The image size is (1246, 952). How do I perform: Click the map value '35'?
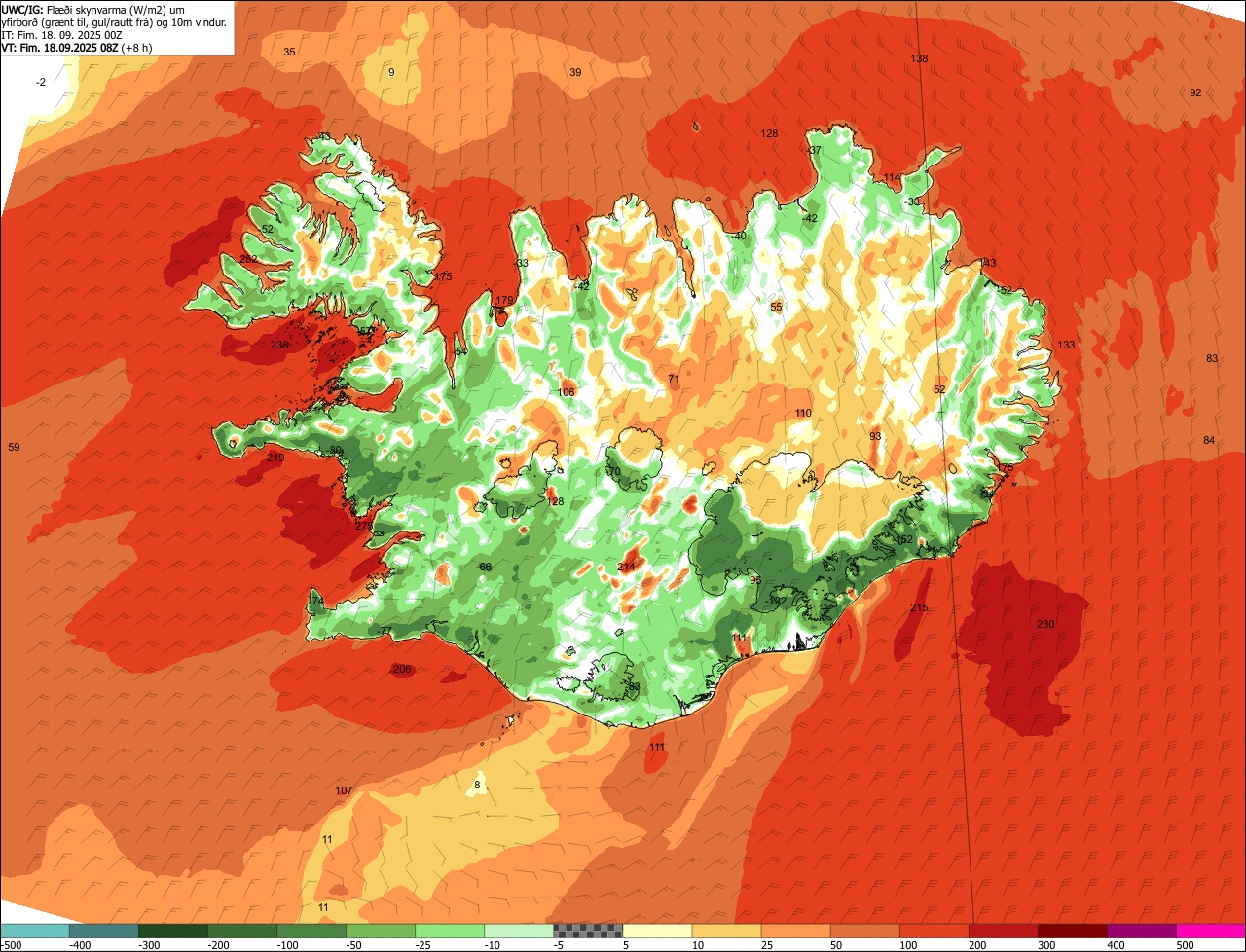point(289,52)
